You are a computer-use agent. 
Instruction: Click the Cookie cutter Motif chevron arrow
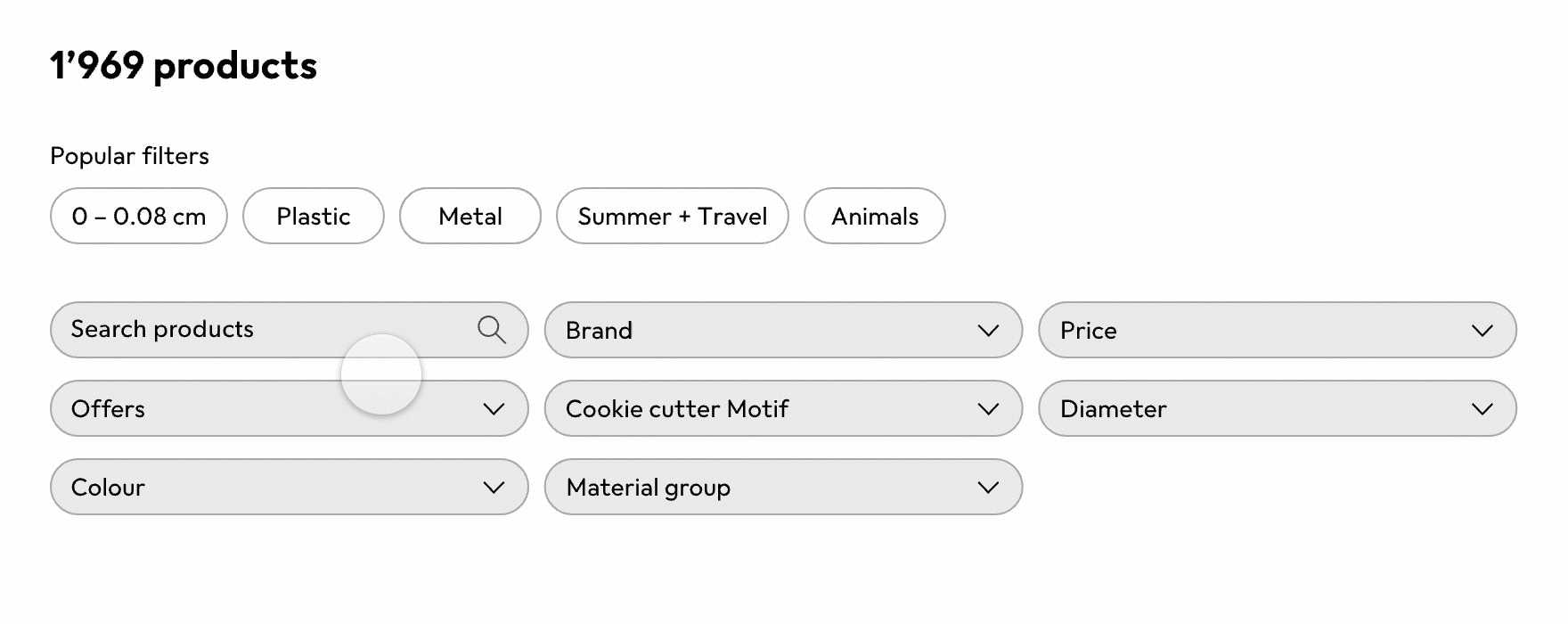[988, 409]
